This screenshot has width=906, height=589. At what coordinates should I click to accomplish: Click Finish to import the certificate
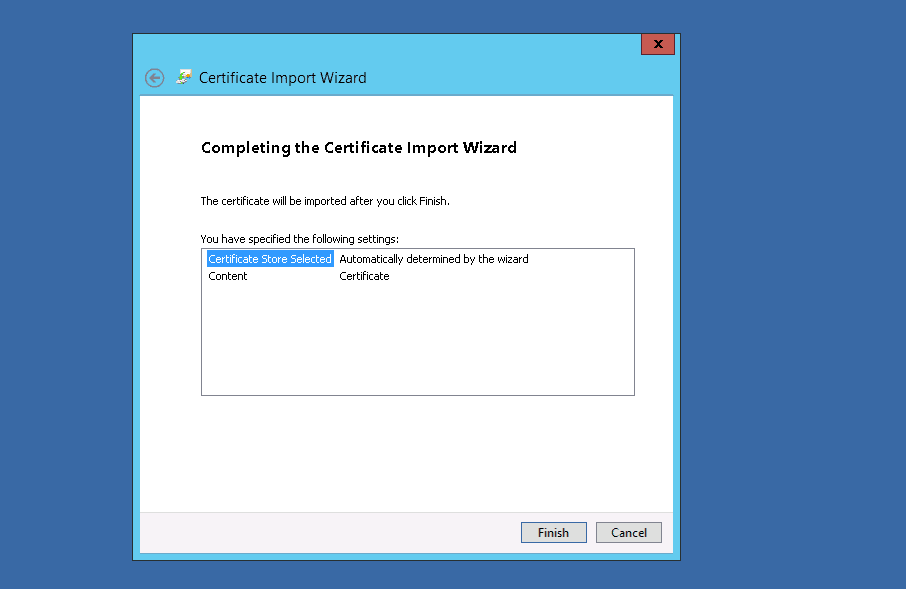click(554, 532)
